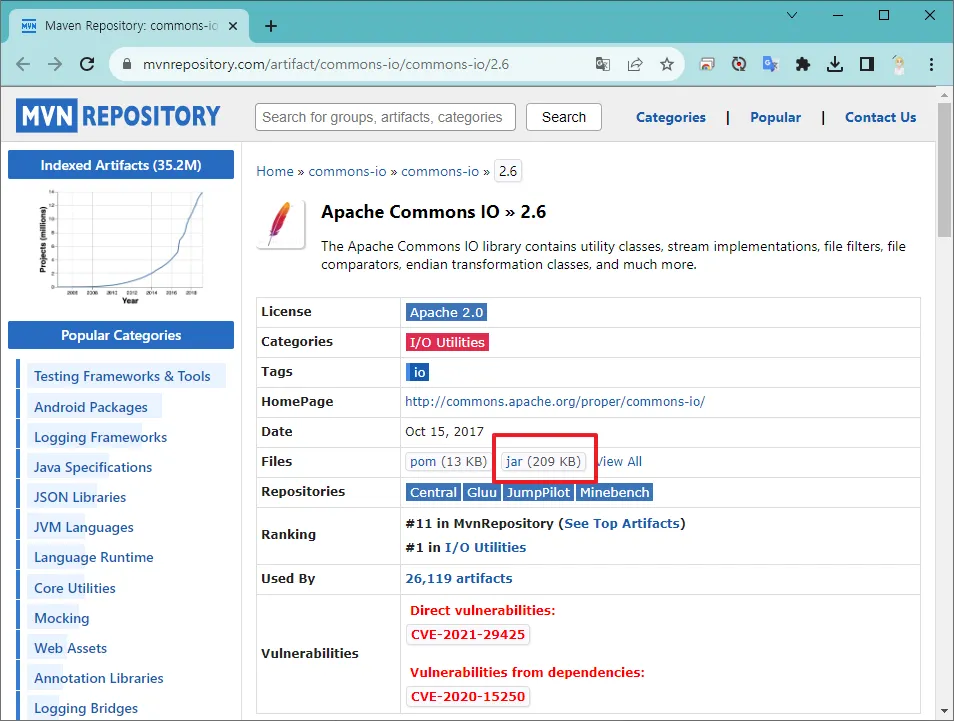Open the commons.apache.org homepage link

tap(555, 402)
